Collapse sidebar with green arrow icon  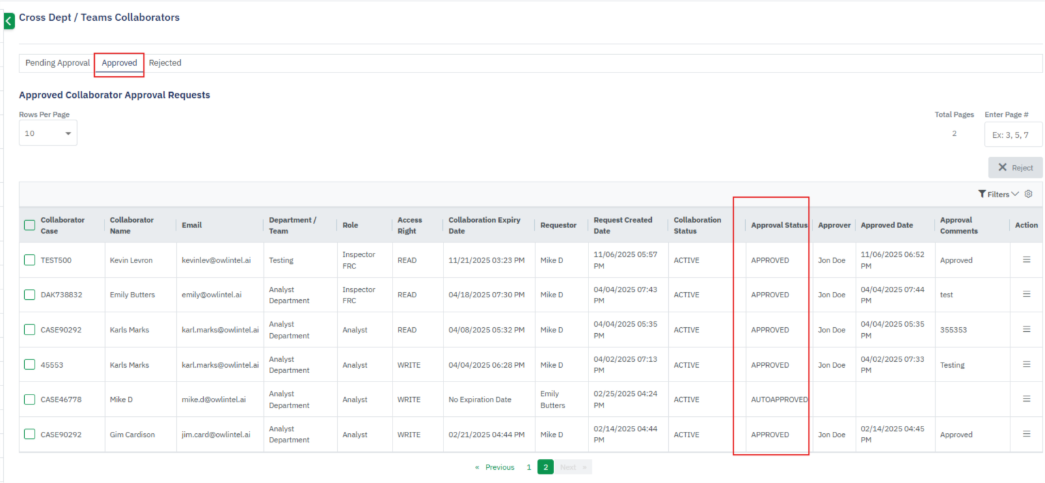(9, 19)
